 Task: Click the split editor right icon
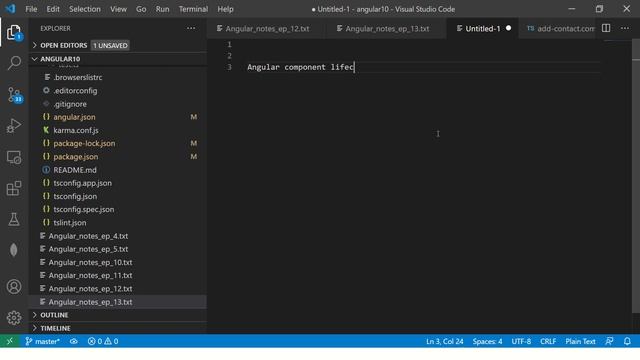(606, 28)
